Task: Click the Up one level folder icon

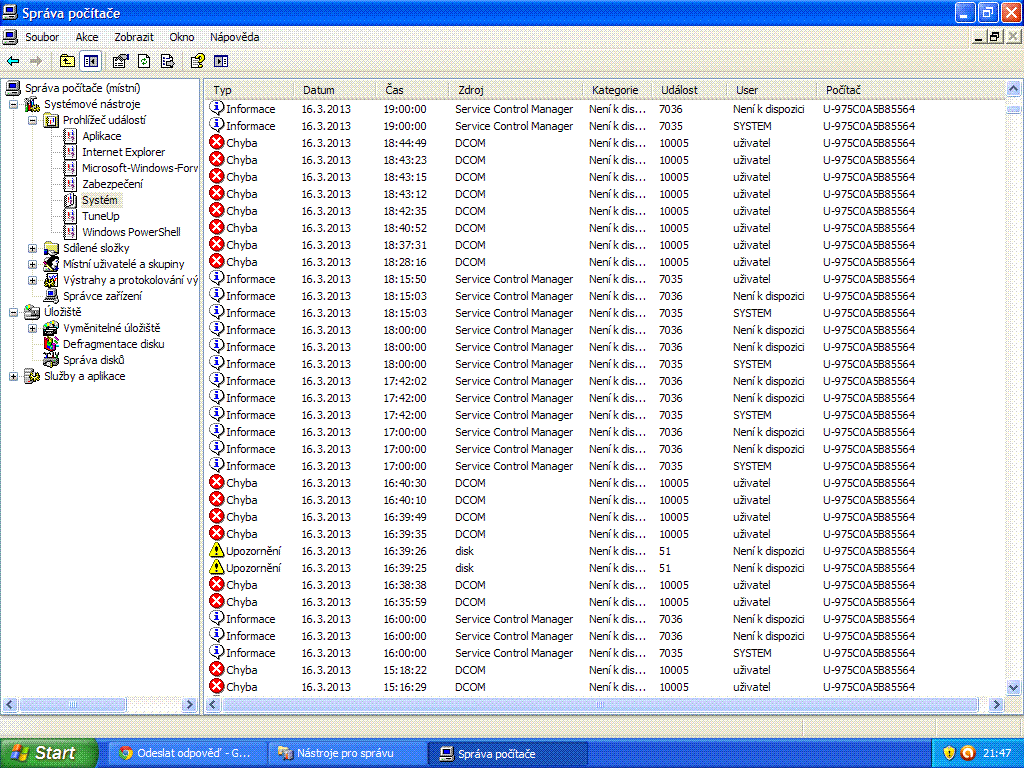Action: click(x=67, y=61)
